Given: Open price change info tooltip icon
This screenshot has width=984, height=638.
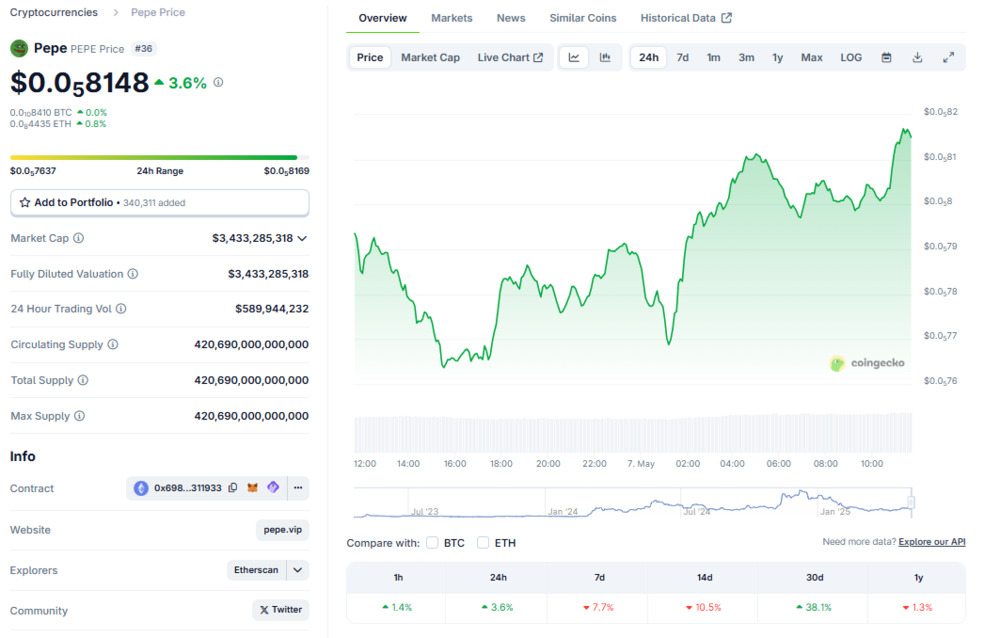Looking at the screenshot, I should 218,82.
